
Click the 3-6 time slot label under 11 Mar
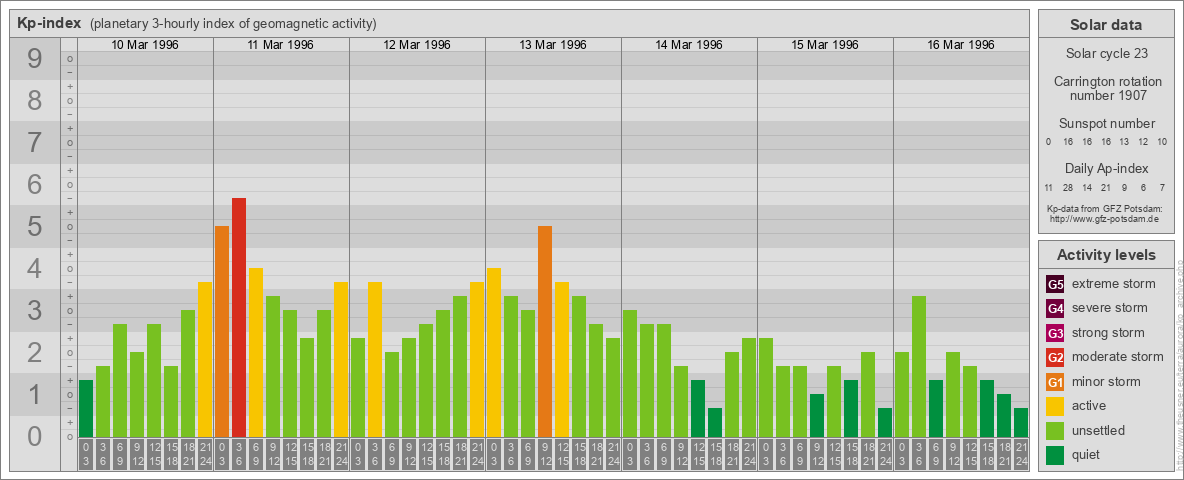pos(239,454)
